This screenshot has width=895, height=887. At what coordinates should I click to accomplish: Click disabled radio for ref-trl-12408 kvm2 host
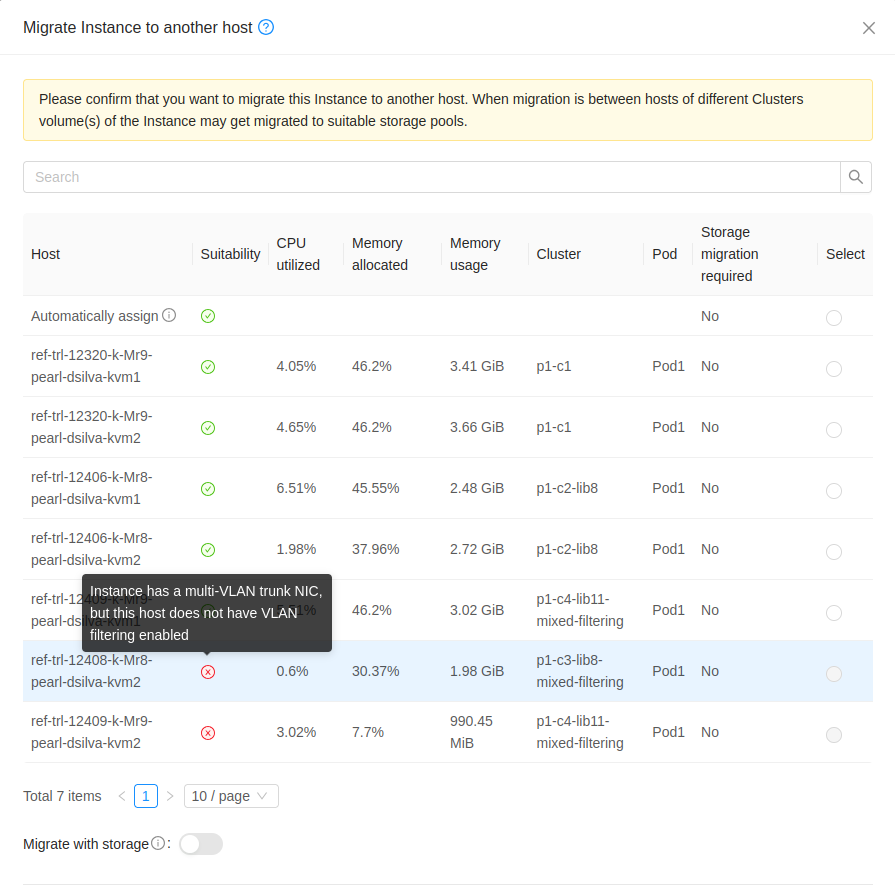click(834, 674)
